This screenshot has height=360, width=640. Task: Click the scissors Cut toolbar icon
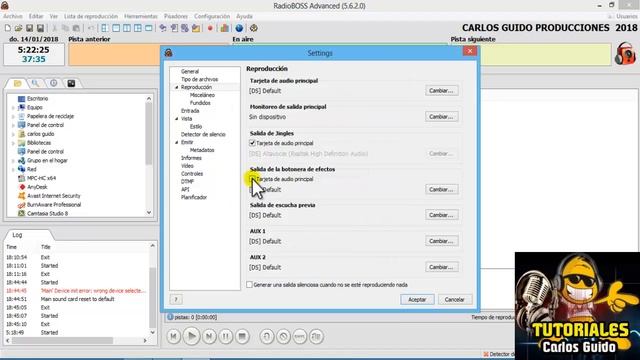click(x=54, y=28)
